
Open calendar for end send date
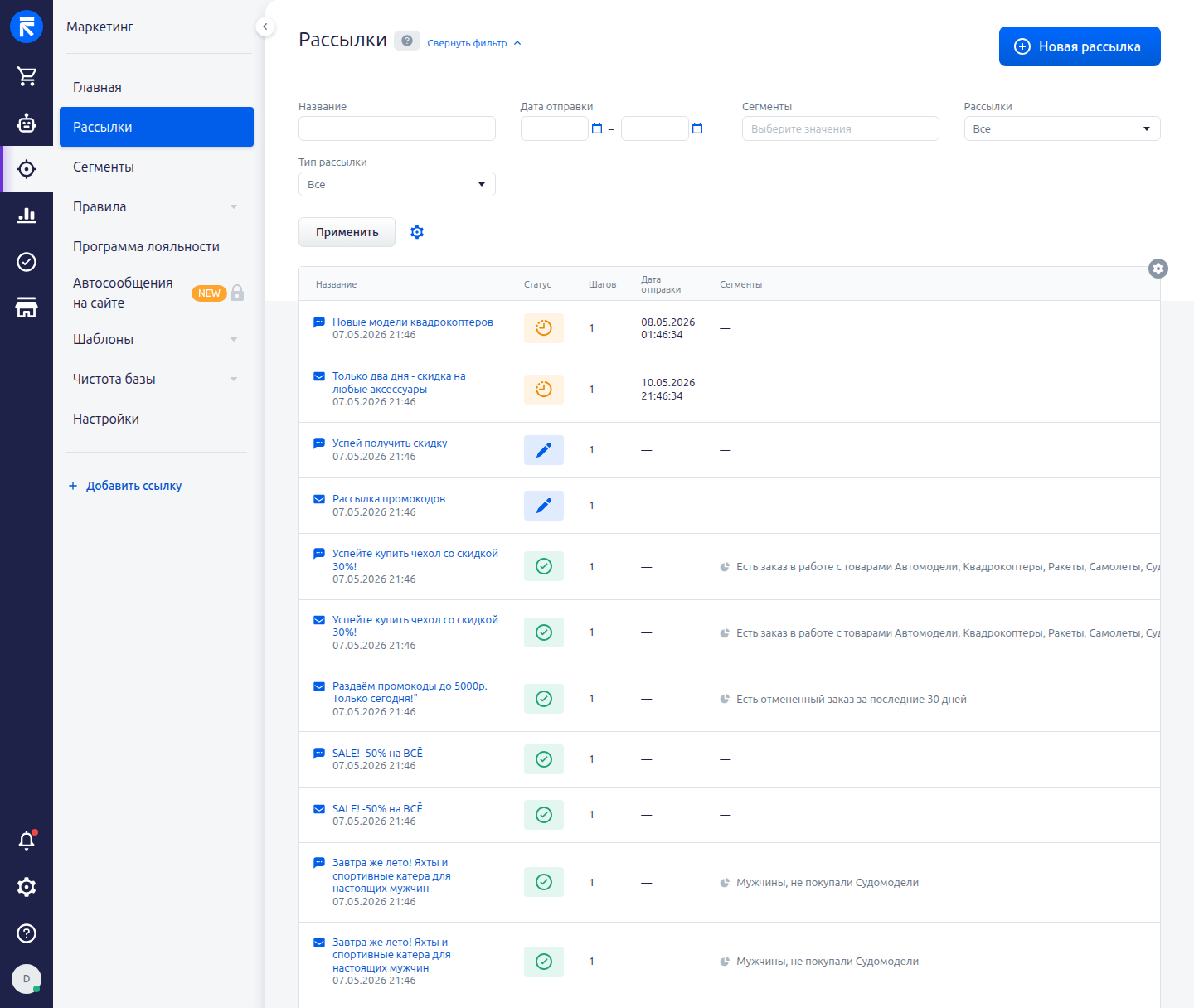click(697, 128)
